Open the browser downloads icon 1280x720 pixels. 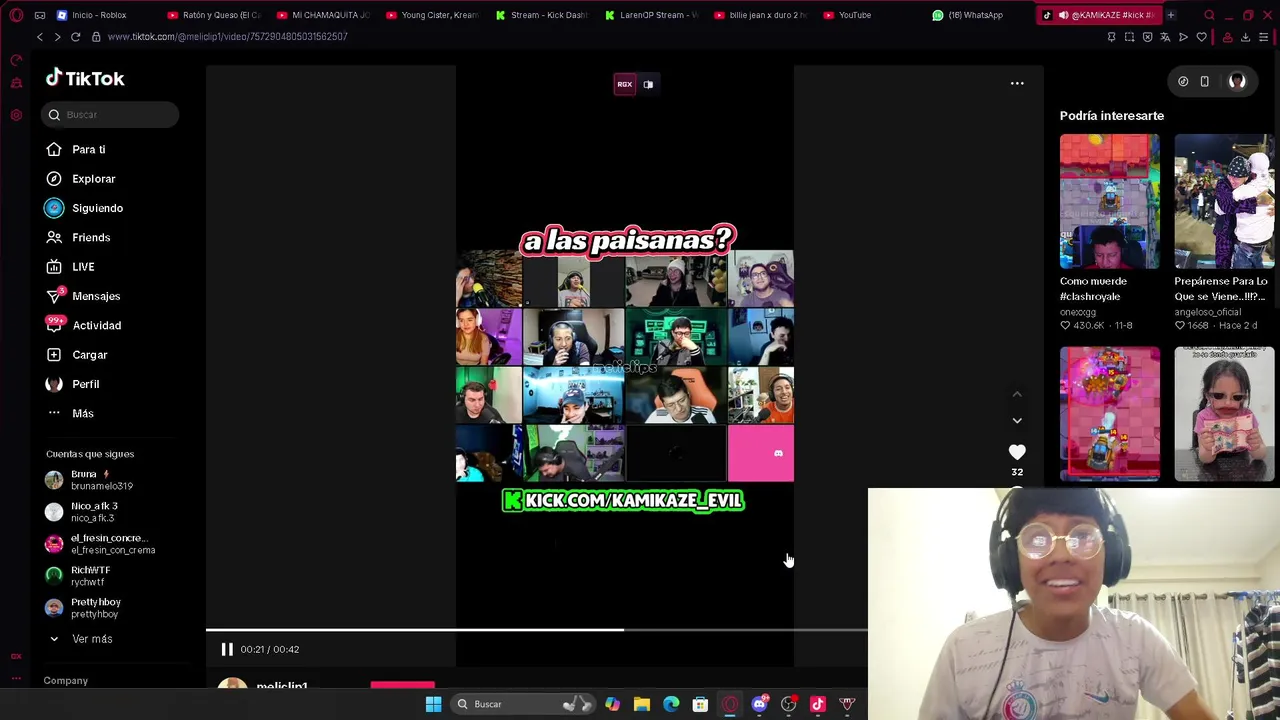[1245, 37]
